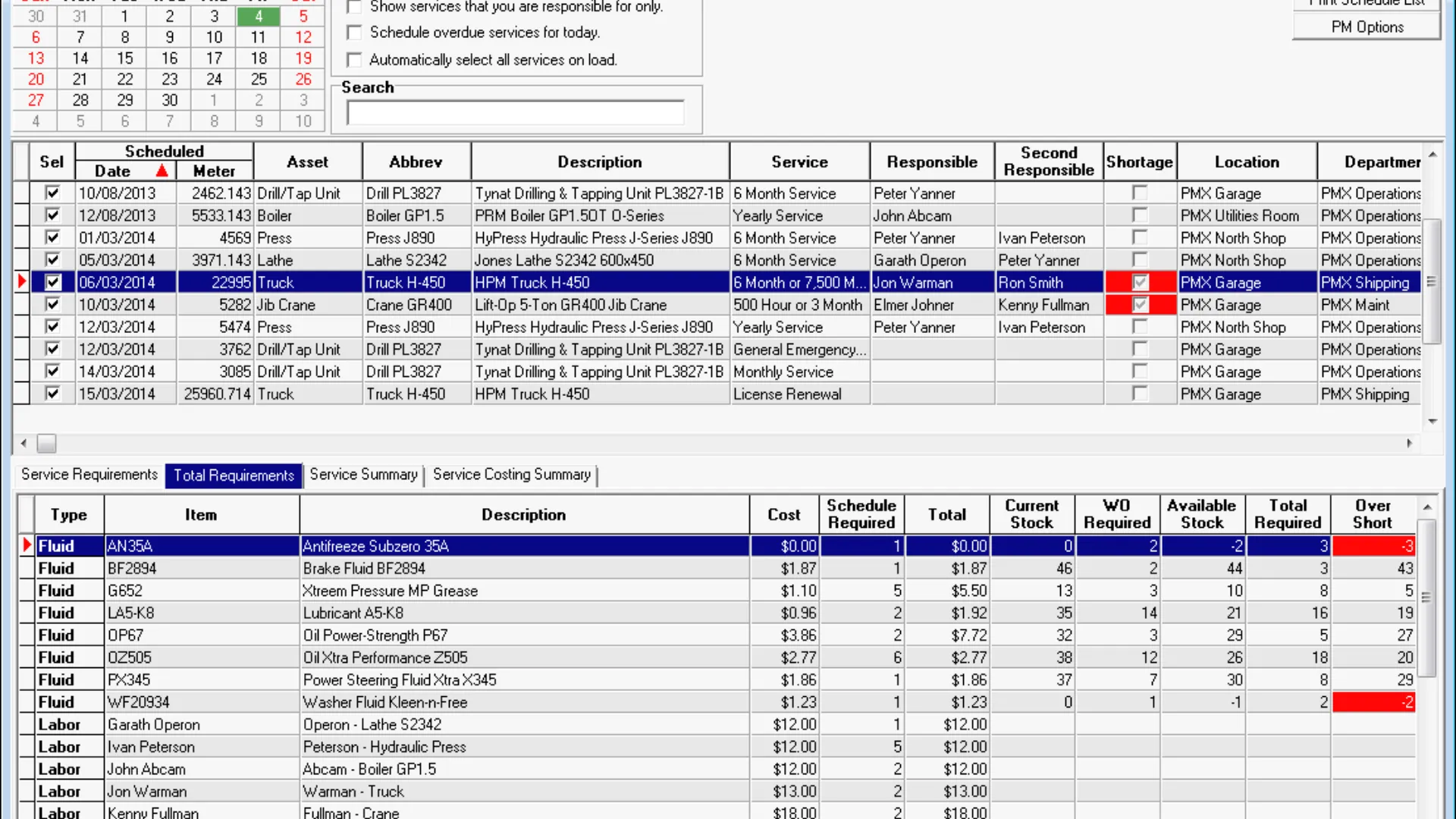
Task: Click 'Warman - Truck' labor description
Action: click(524, 792)
